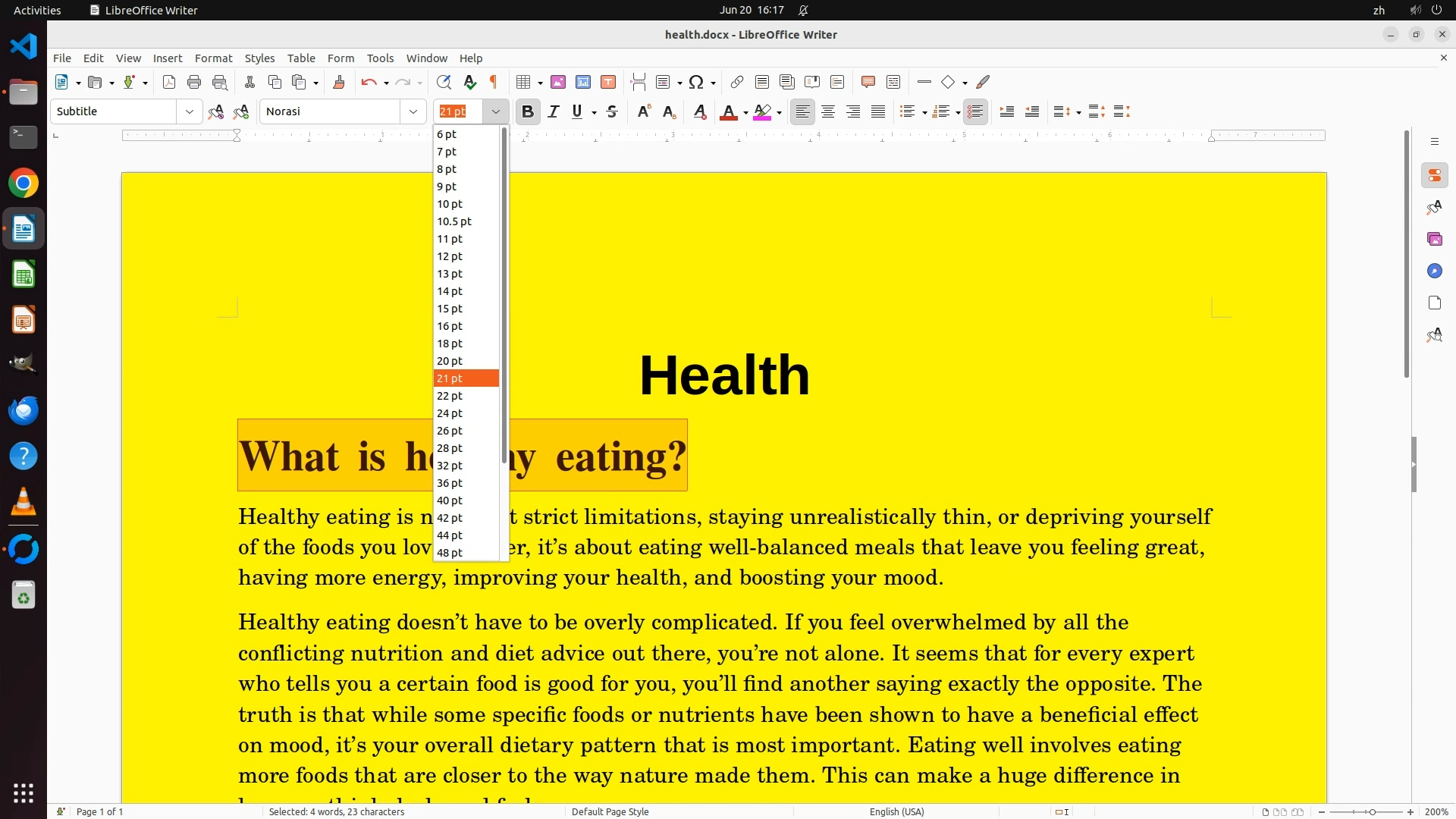The width and height of the screenshot is (1456, 819).
Task: Insert a special character (Omega icon)
Action: tap(695, 82)
